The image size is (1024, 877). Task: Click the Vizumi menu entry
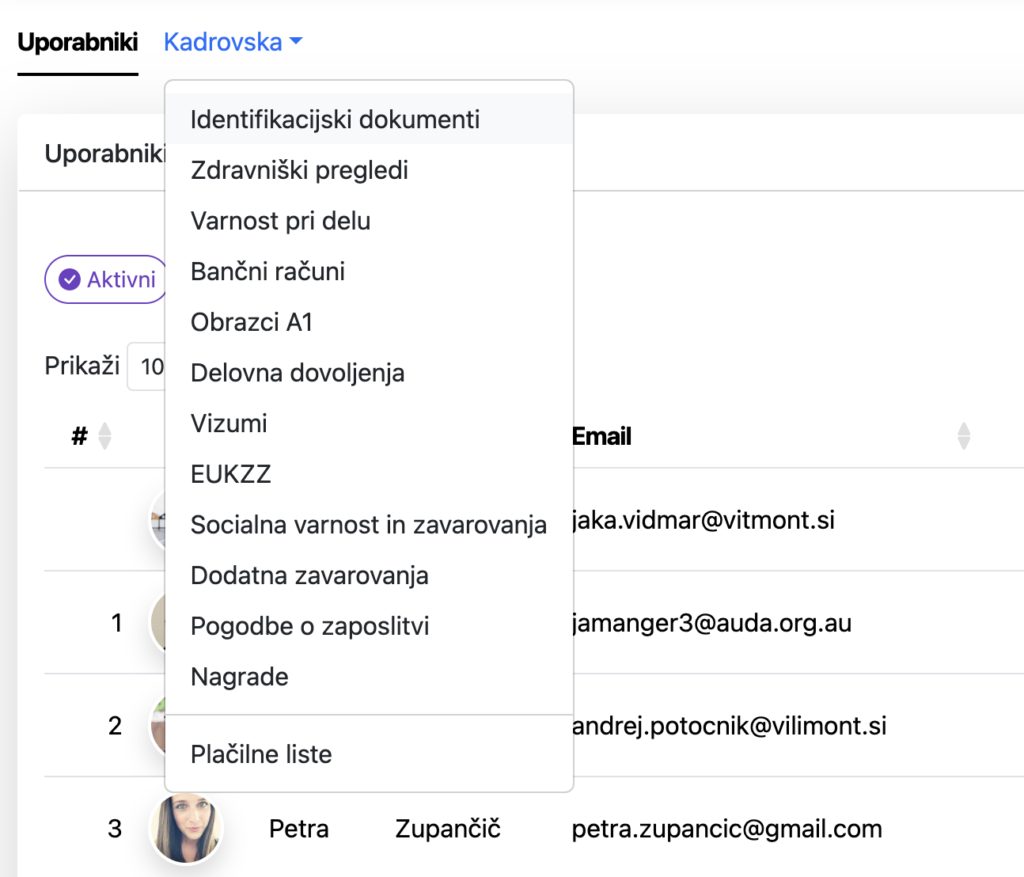[x=229, y=424]
